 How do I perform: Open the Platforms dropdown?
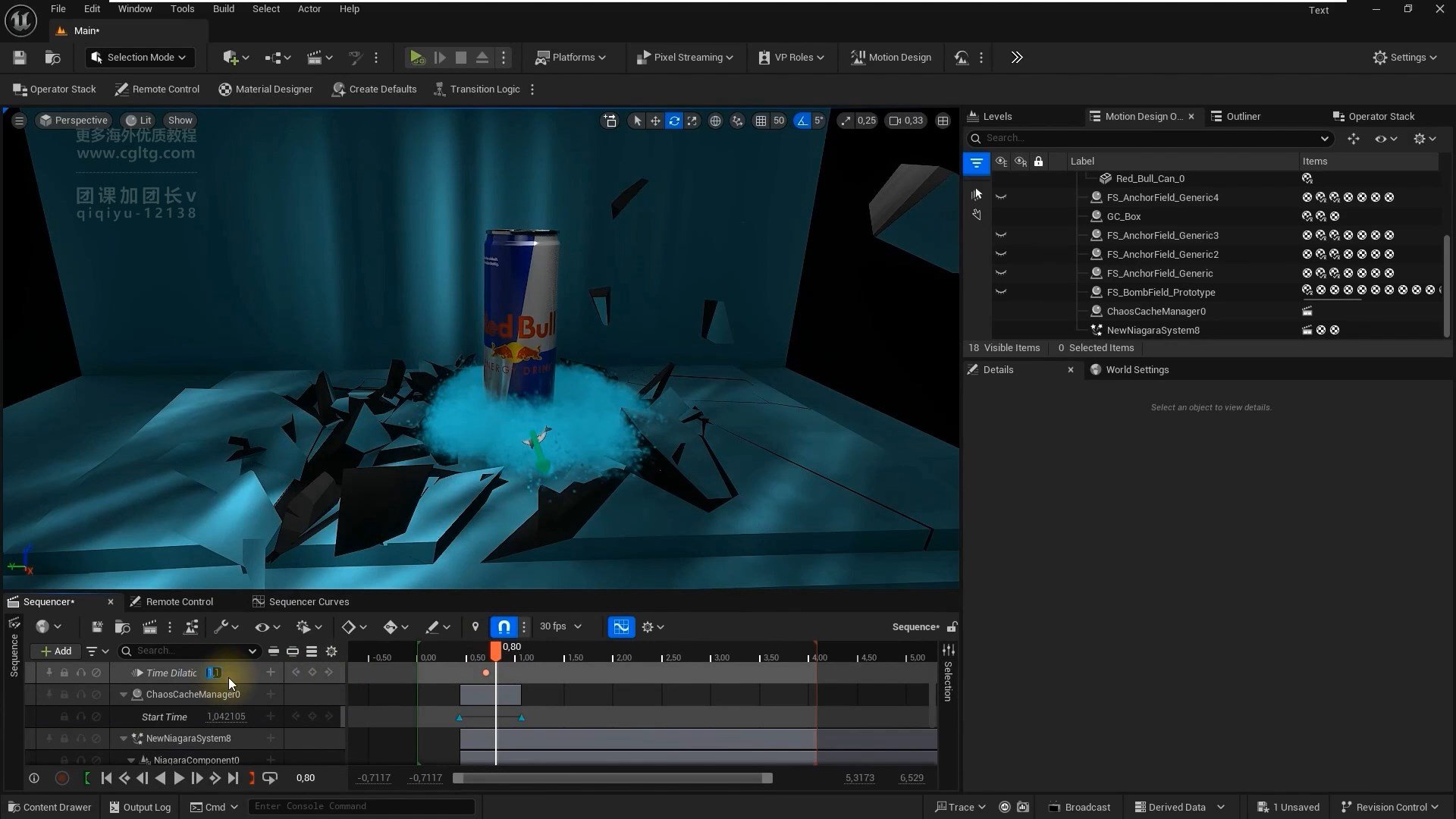[x=570, y=58]
